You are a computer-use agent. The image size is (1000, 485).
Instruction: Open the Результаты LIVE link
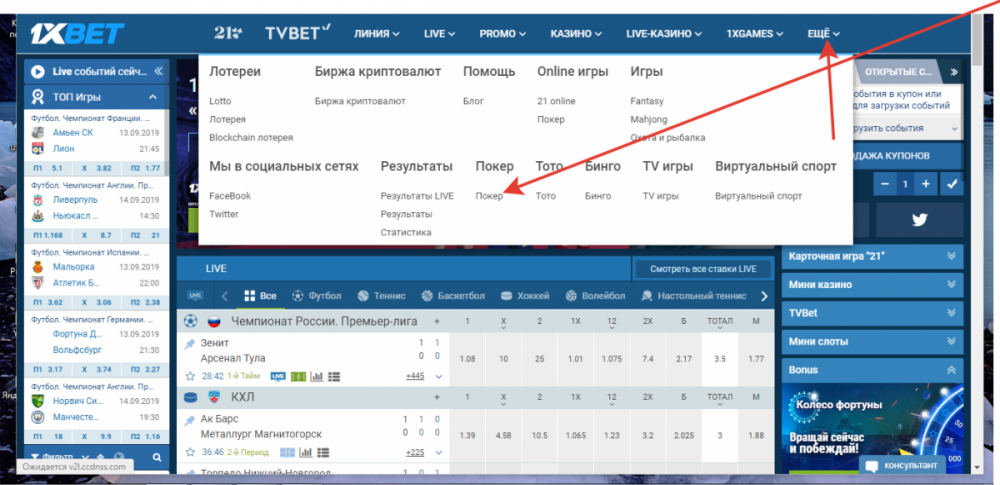[416, 196]
